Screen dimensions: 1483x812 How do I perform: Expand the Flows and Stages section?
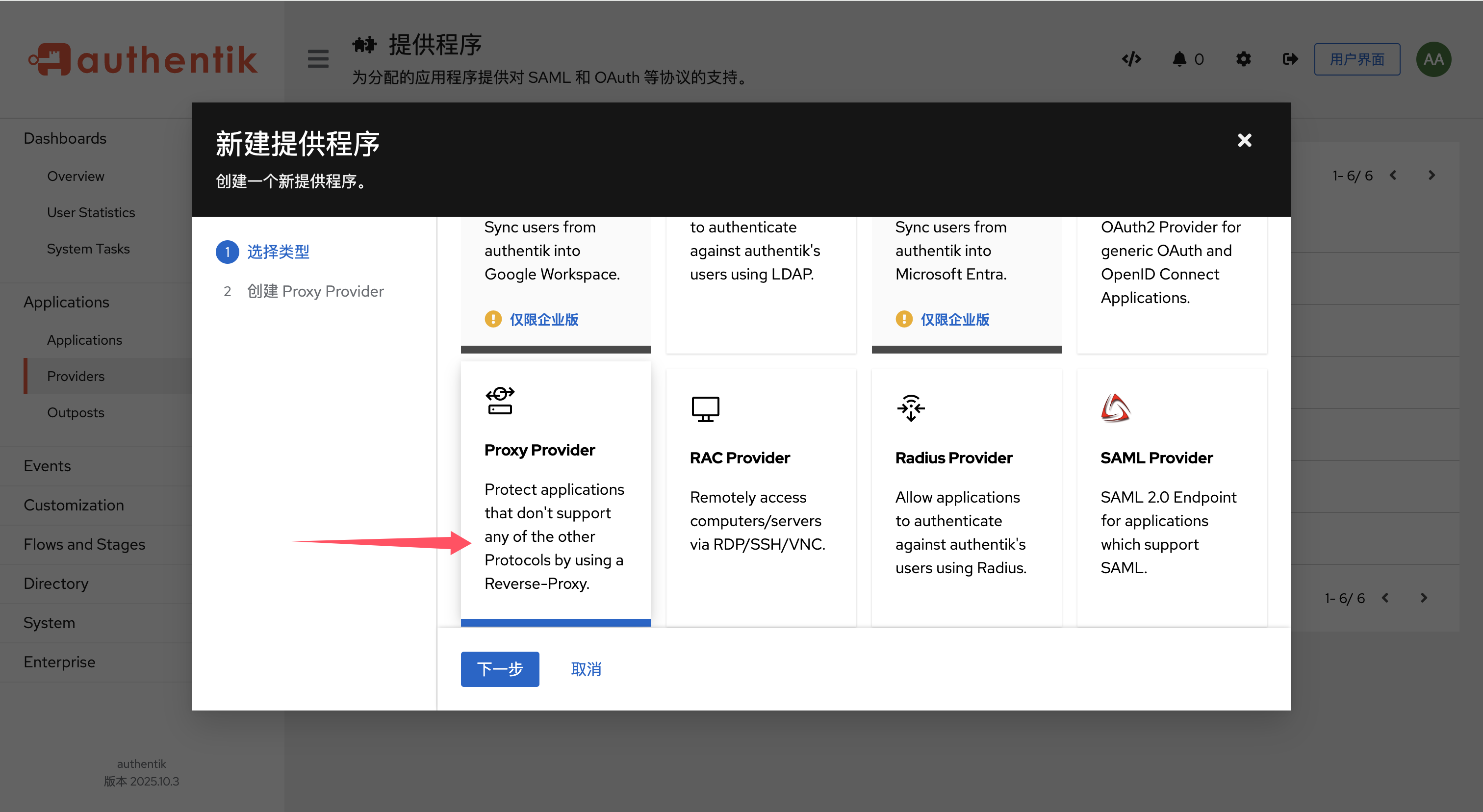(85, 544)
